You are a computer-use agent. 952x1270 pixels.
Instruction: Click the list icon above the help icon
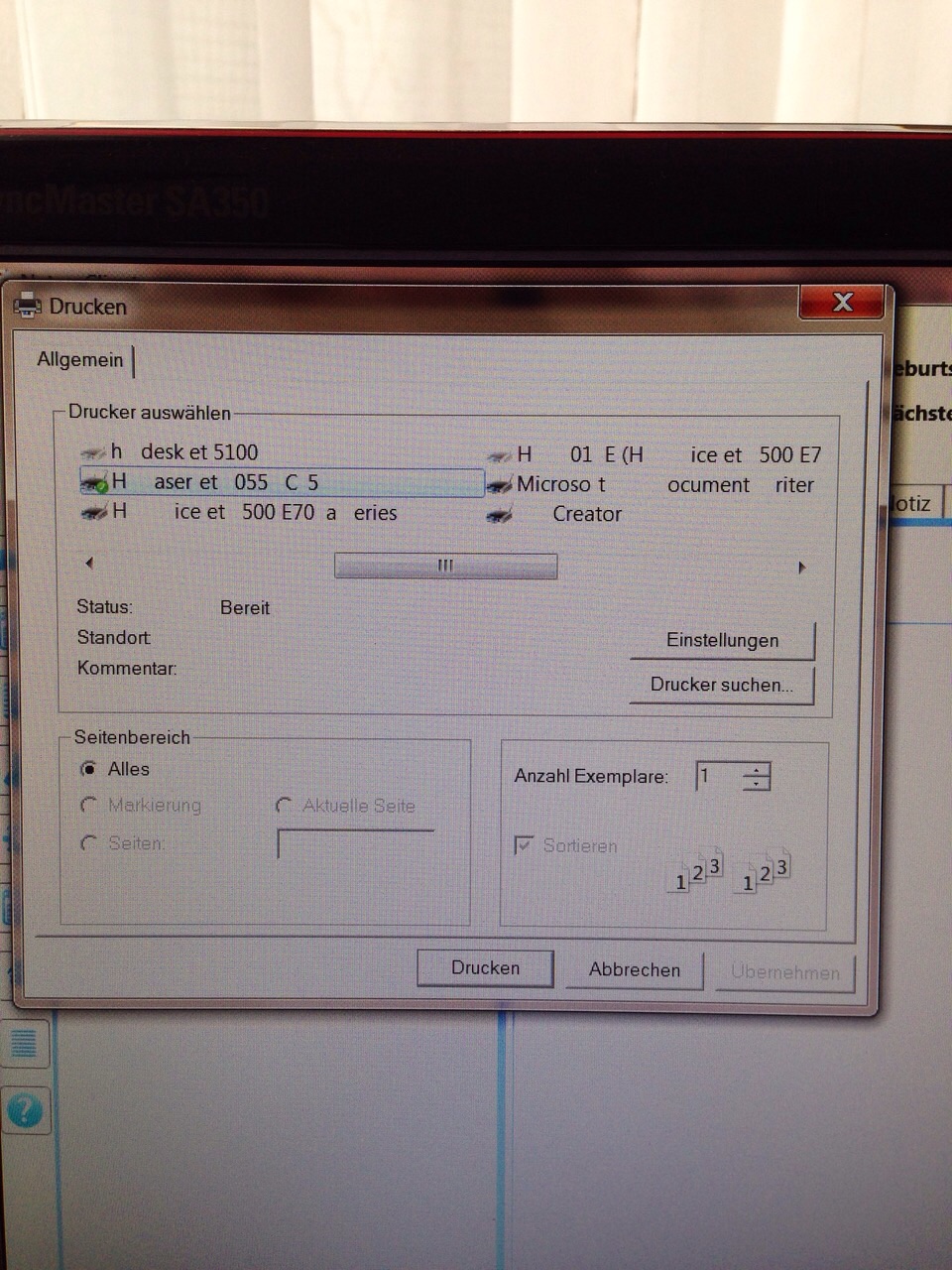24,1043
